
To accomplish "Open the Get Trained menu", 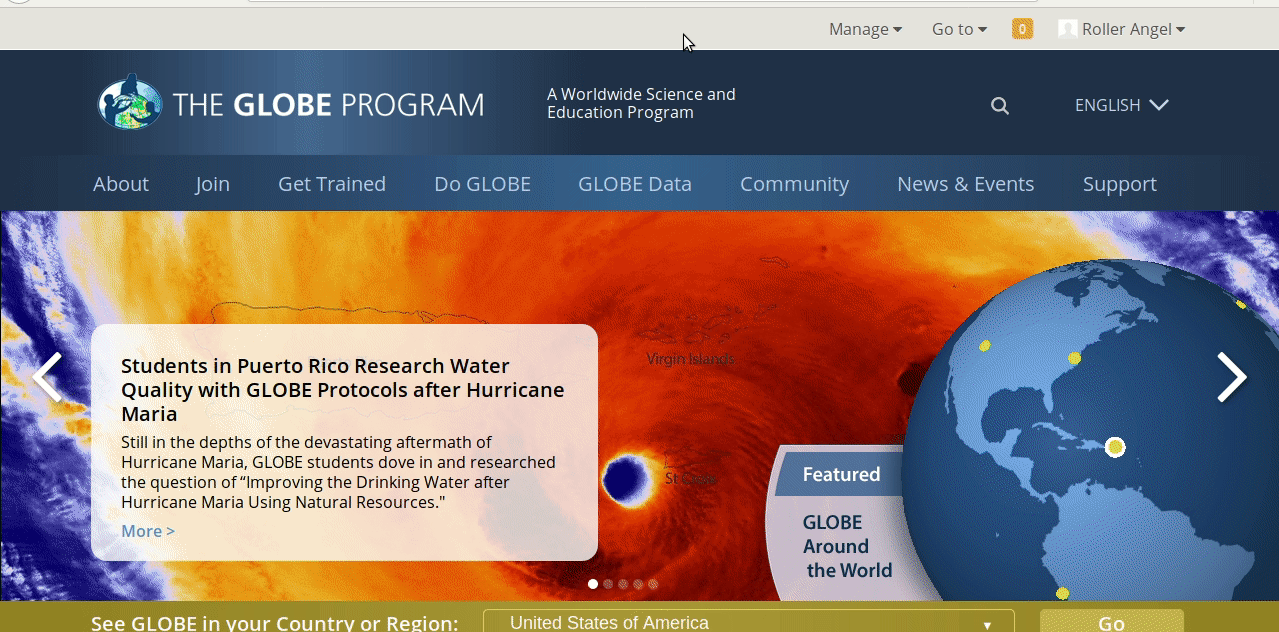I will 332,184.
